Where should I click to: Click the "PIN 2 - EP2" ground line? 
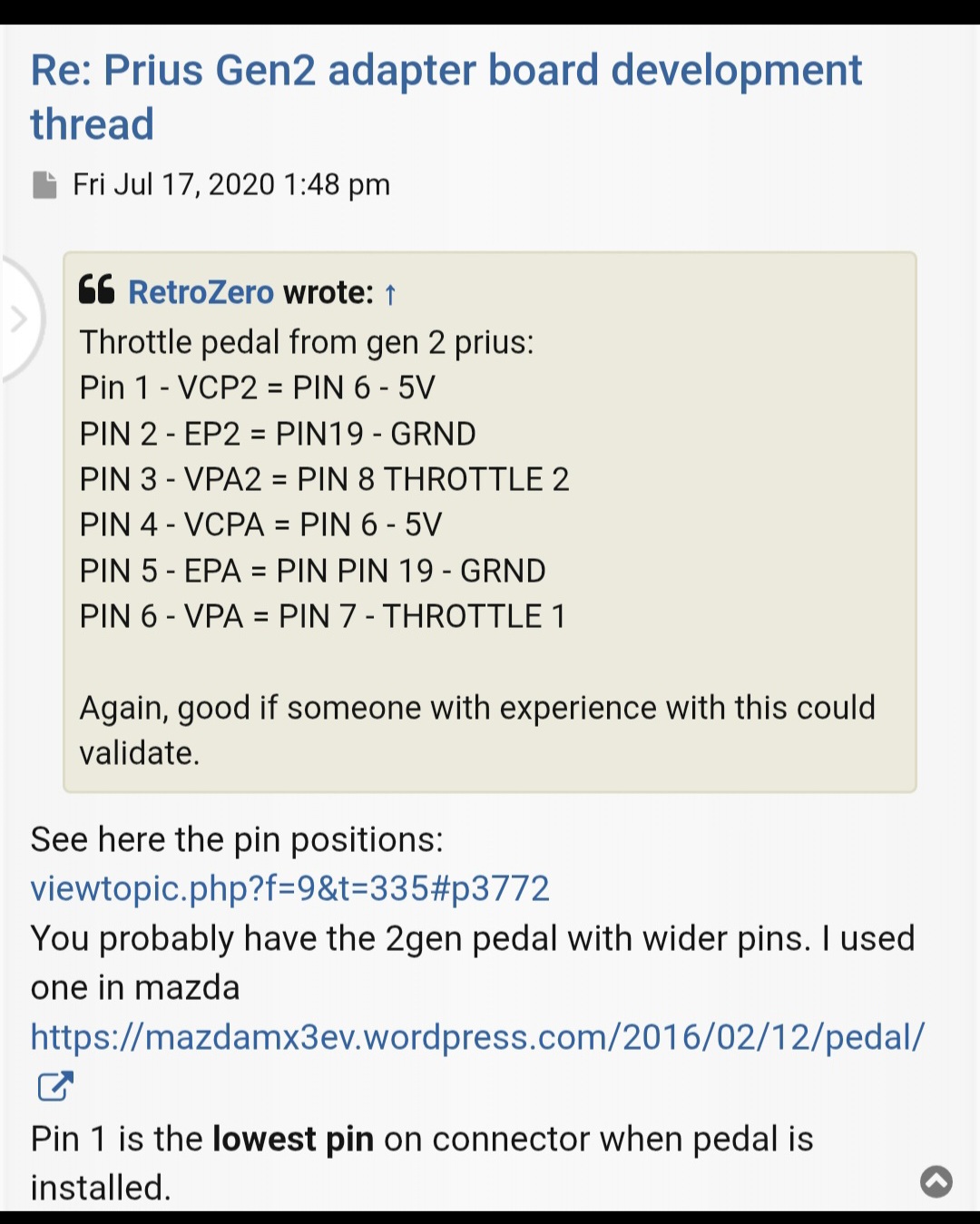(x=277, y=434)
